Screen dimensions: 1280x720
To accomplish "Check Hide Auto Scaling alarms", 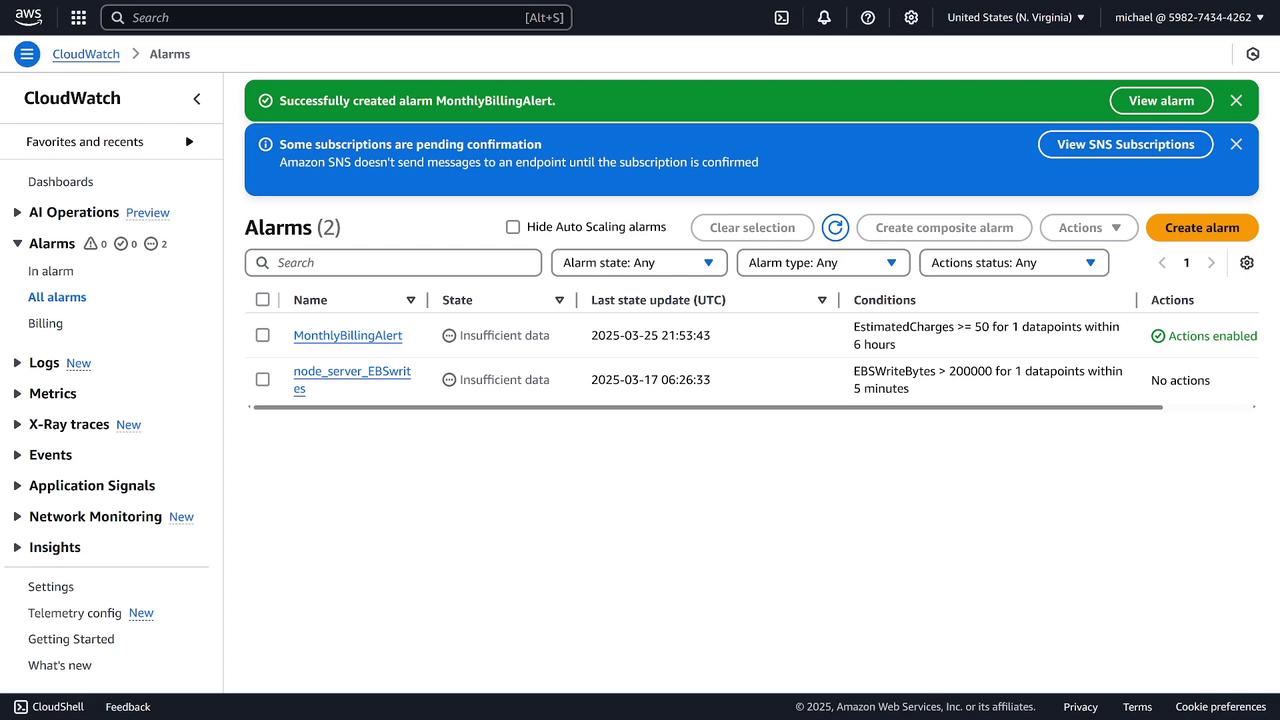I will [x=513, y=227].
